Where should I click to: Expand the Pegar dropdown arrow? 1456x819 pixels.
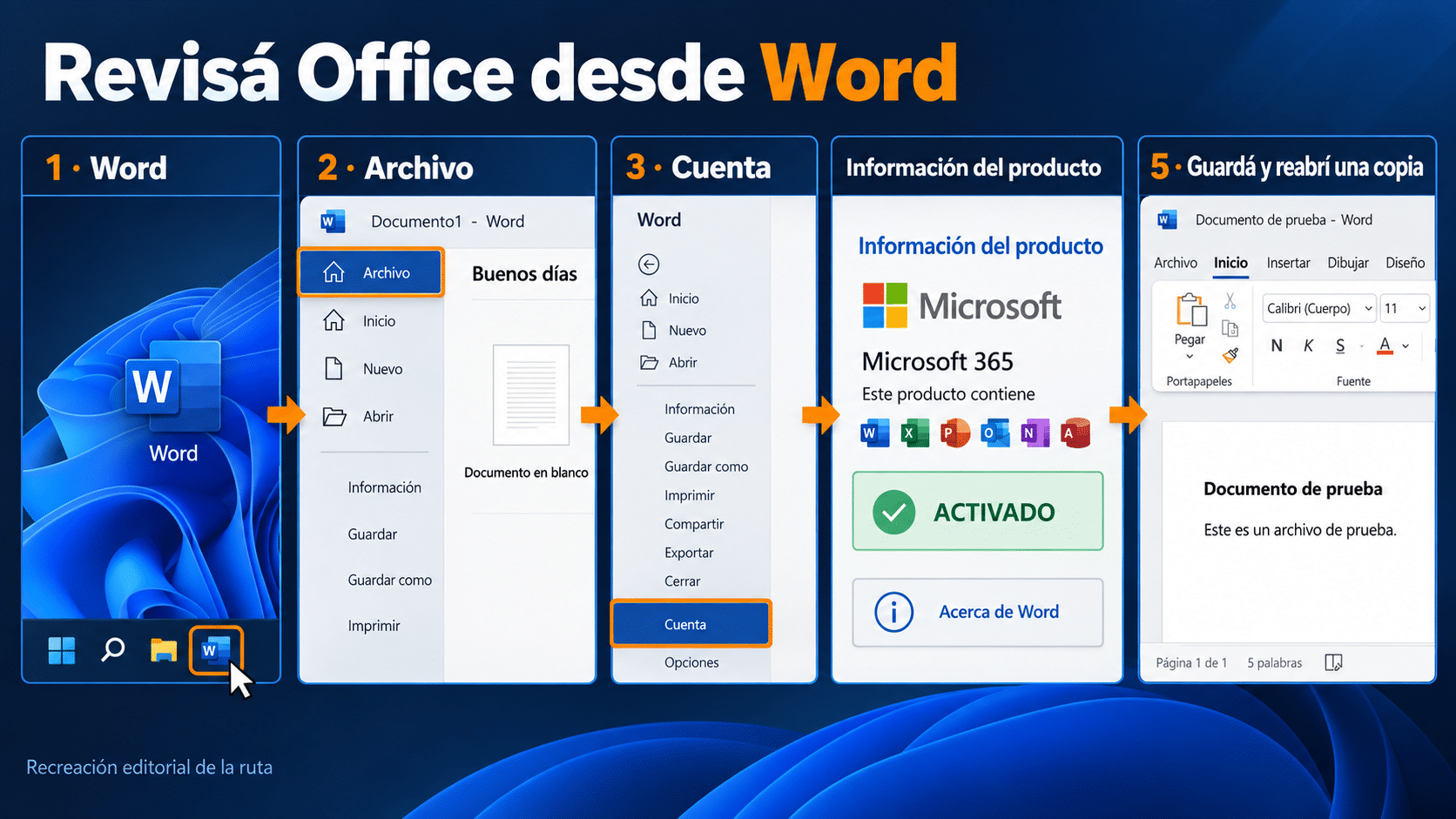[x=1190, y=356]
